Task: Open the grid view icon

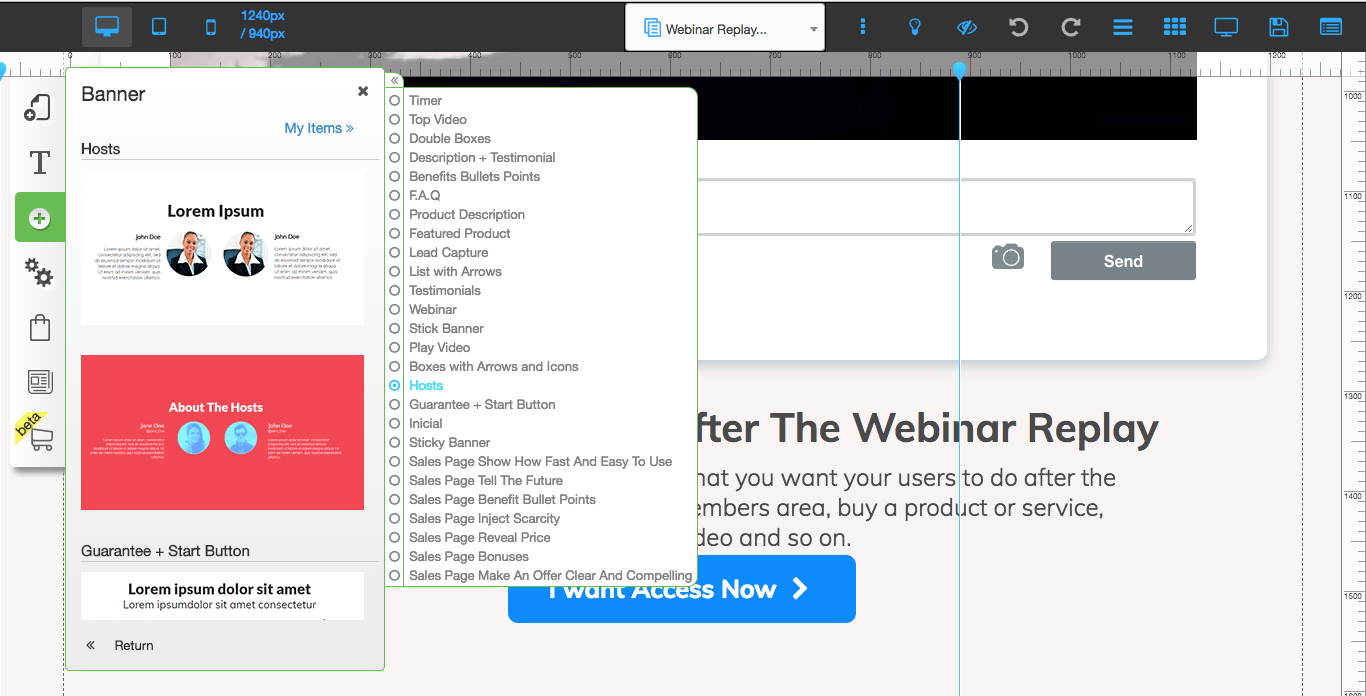Action: point(1175,27)
